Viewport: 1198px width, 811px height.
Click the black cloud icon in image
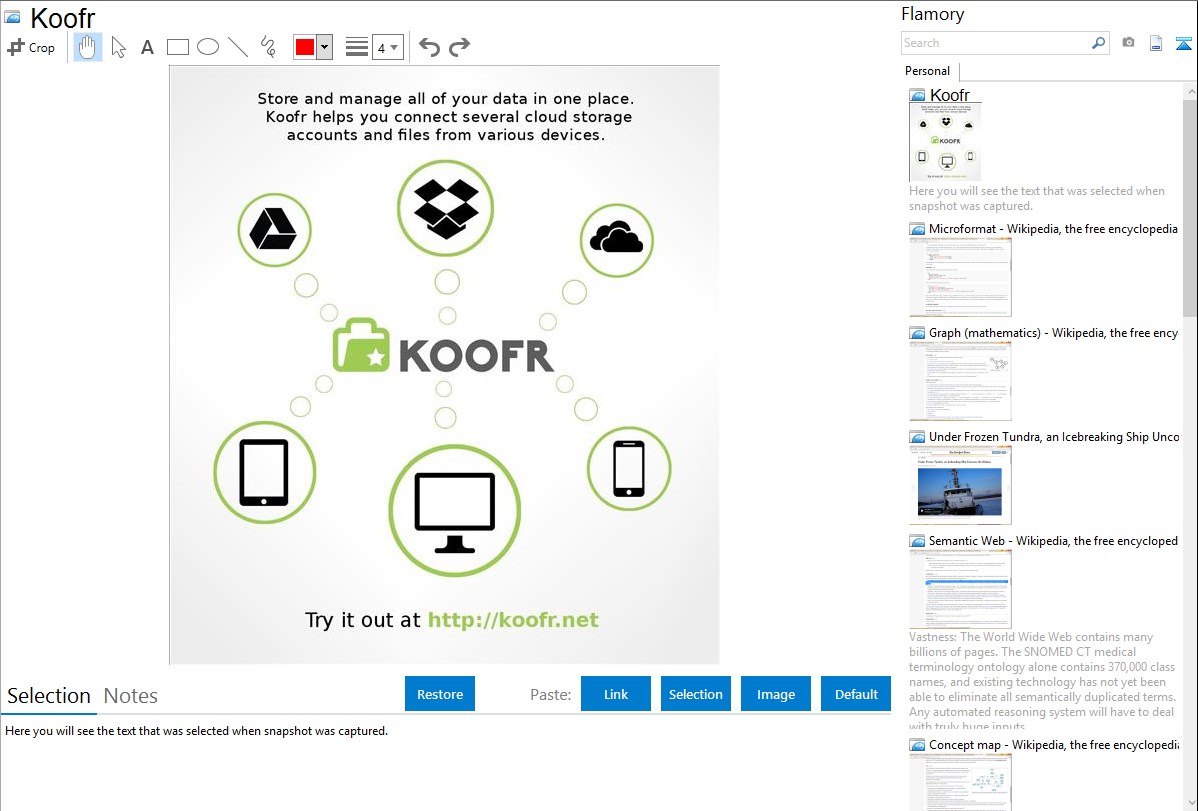tap(617, 238)
